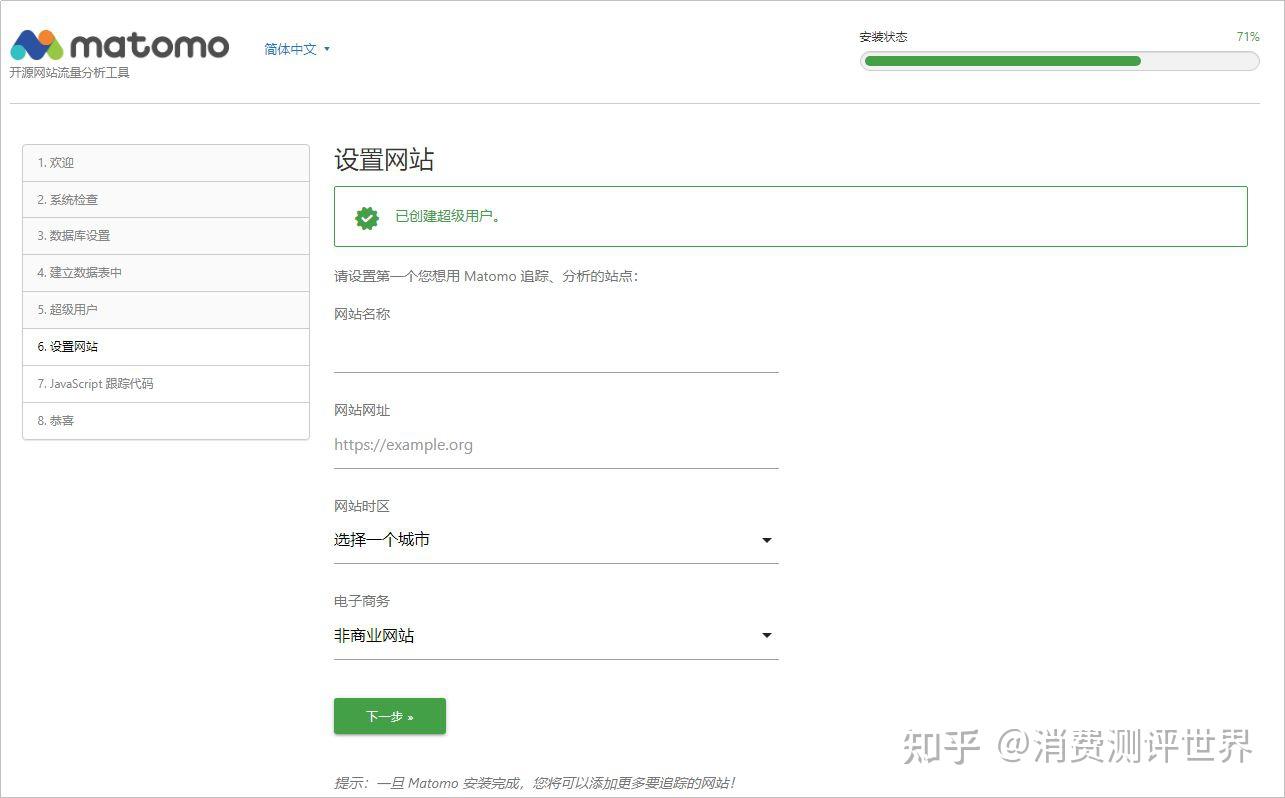
Task: Open the 简体中文 language dropdown
Action: click(290, 49)
